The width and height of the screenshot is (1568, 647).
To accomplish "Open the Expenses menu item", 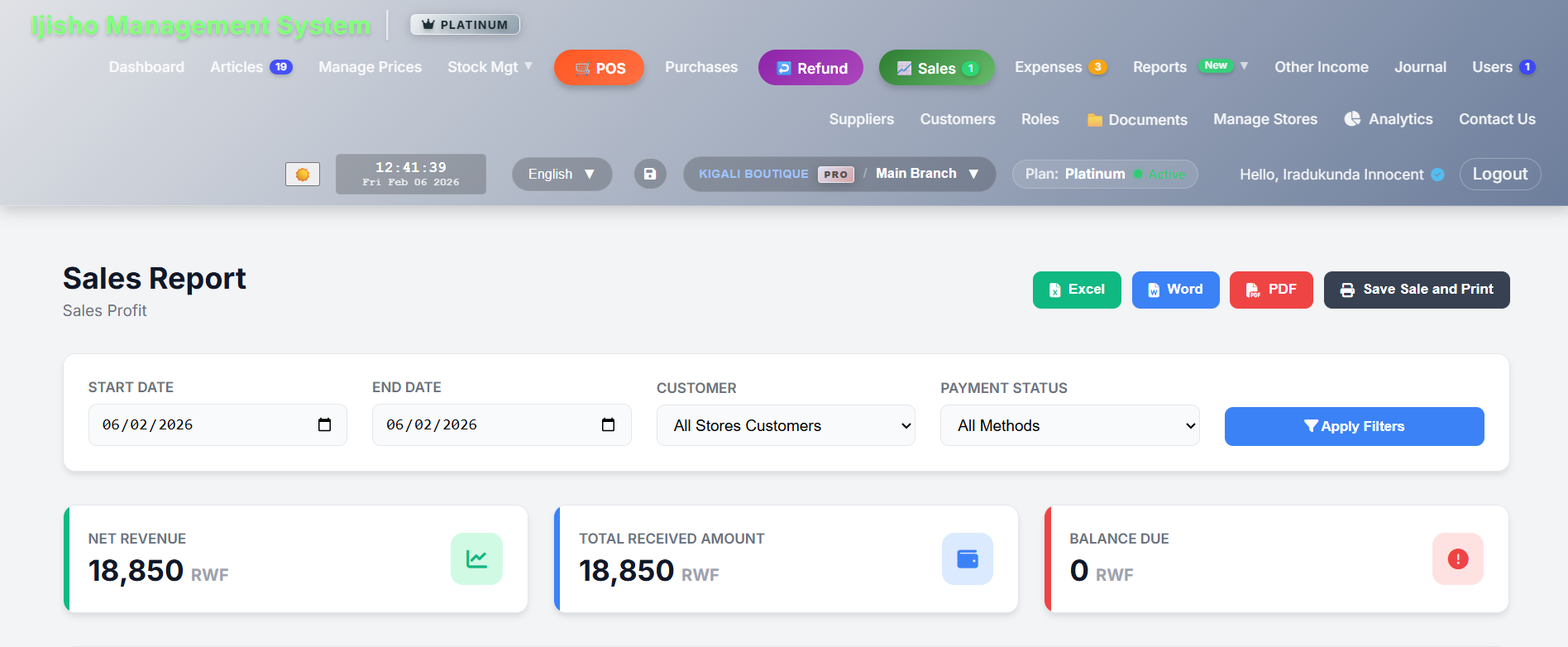I will [x=1048, y=67].
